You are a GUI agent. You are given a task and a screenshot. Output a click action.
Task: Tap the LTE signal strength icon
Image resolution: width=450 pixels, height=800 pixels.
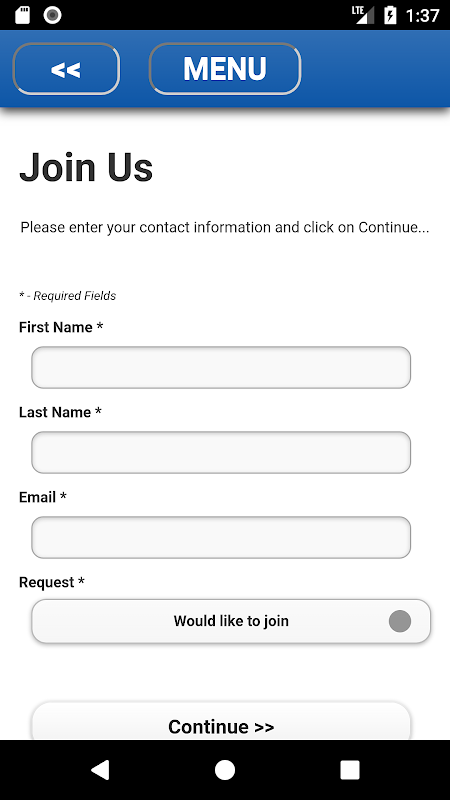click(x=363, y=15)
